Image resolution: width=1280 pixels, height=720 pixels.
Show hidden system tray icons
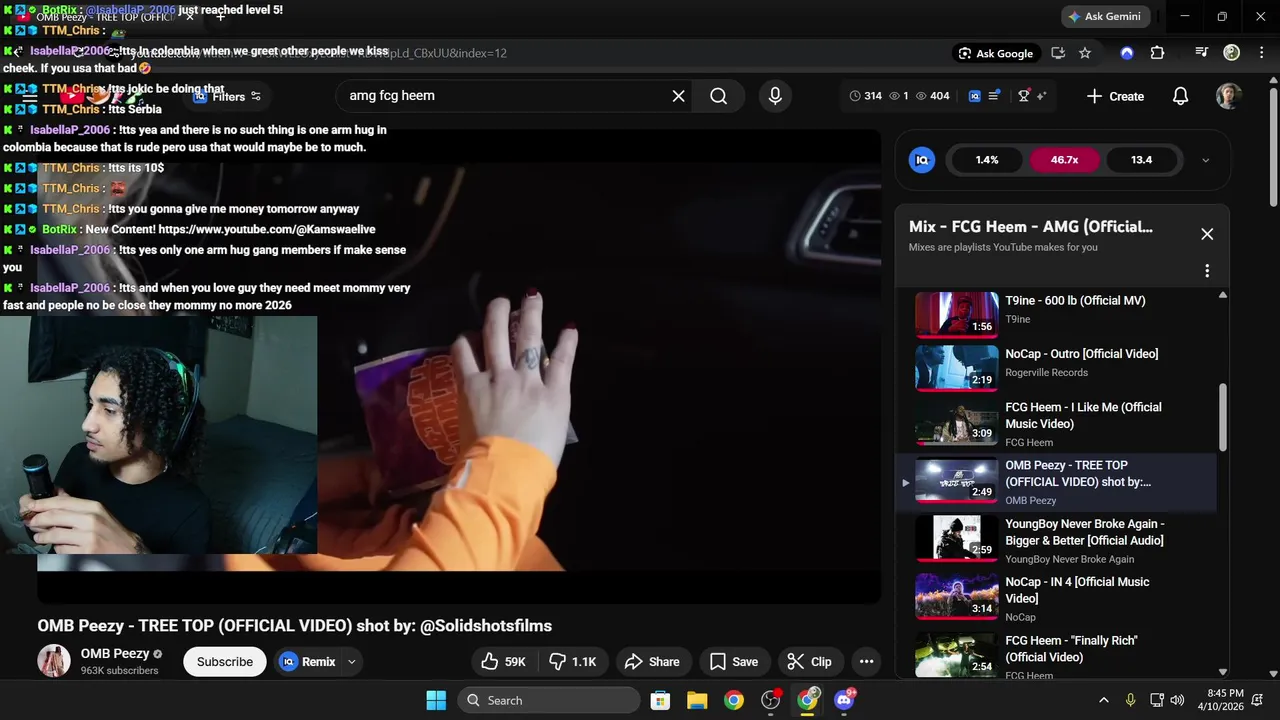(x=1103, y=700)
